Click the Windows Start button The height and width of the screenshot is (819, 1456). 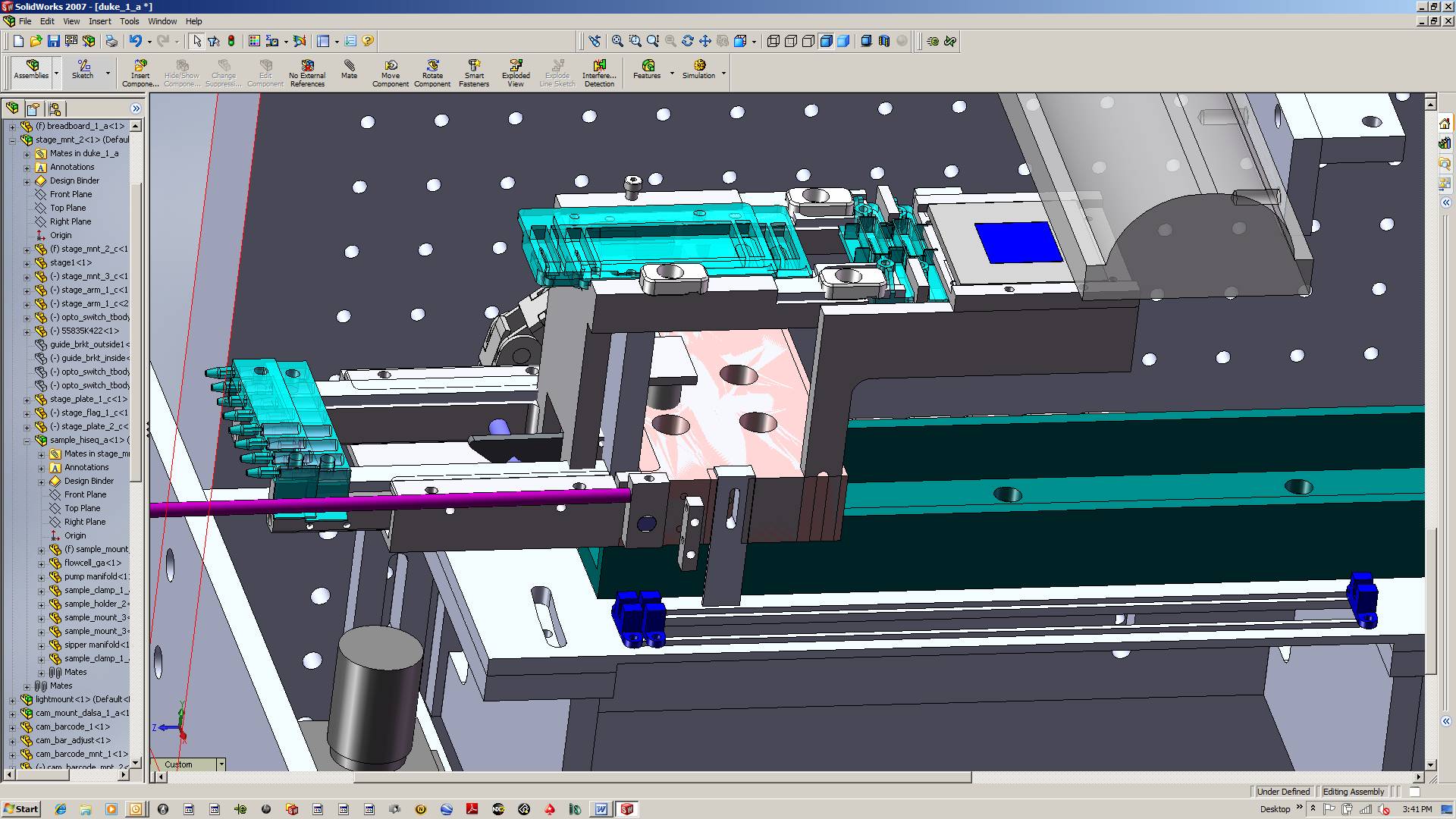pyautogui.click(x=20, y=809)
